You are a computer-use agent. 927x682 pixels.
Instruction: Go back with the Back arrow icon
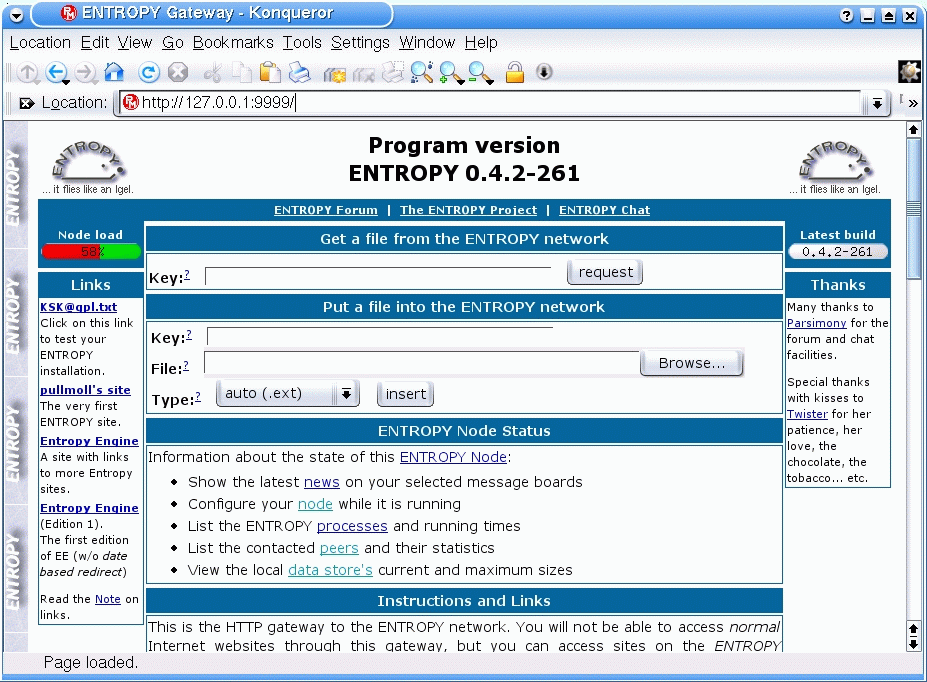(57, 73)
